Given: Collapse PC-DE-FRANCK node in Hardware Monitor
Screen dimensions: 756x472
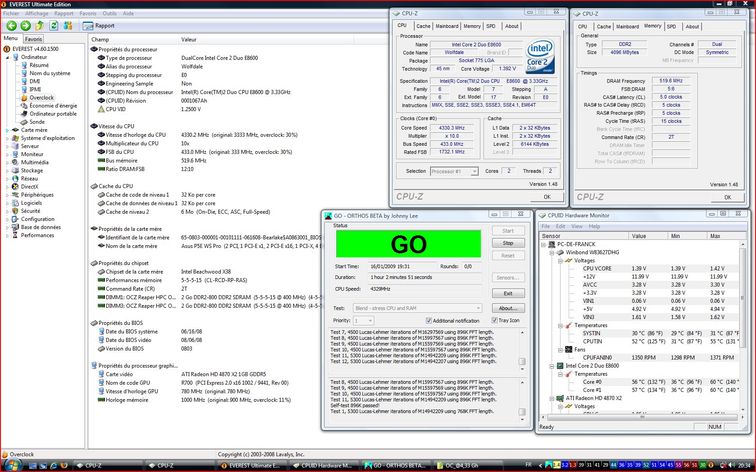Looking at the screenshot, I should point(544,244).
